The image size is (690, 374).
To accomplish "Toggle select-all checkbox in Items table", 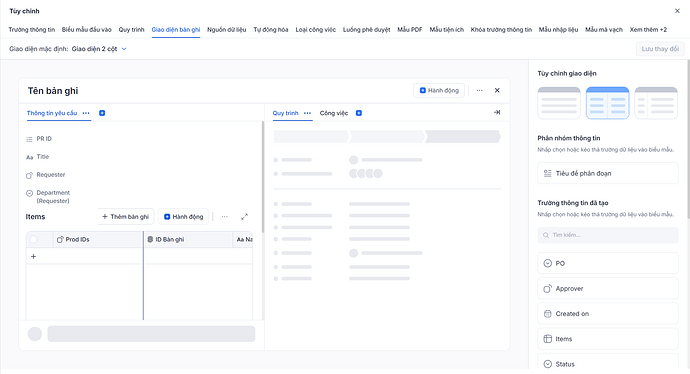I will 33,239.
